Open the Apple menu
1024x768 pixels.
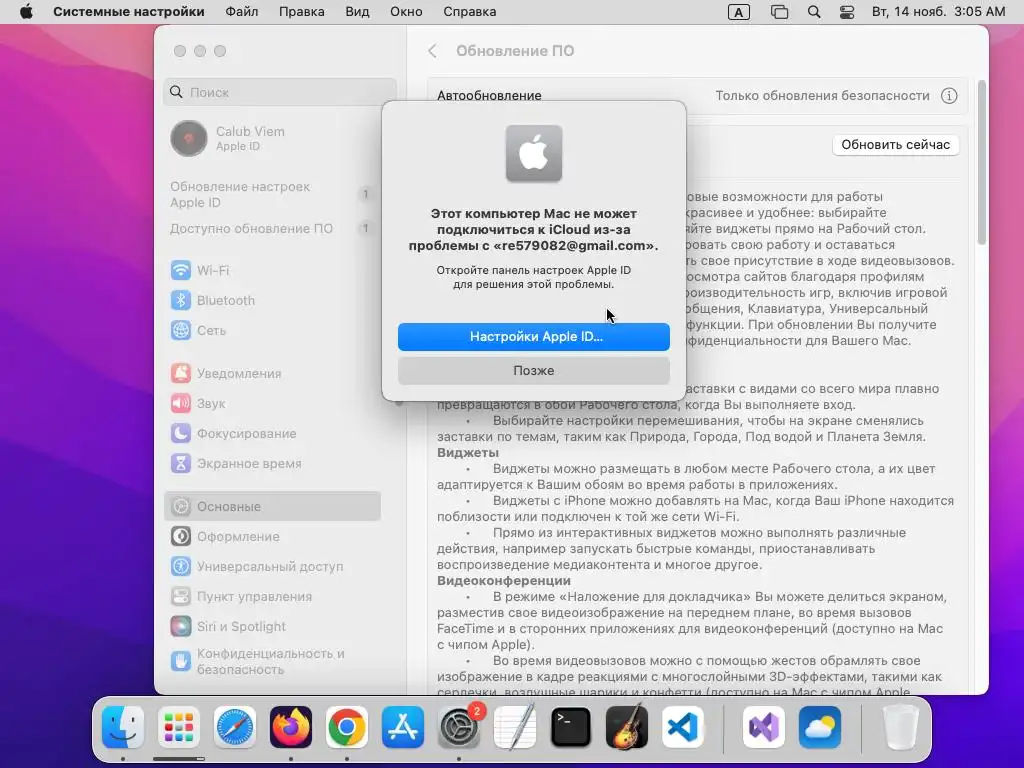click(x=26, y=12)
